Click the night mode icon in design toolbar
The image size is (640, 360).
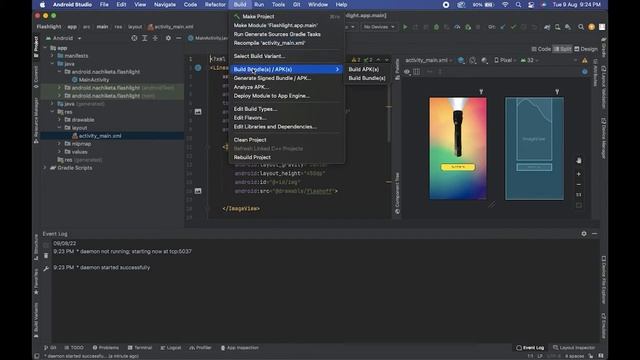click(x=484, y=60)
